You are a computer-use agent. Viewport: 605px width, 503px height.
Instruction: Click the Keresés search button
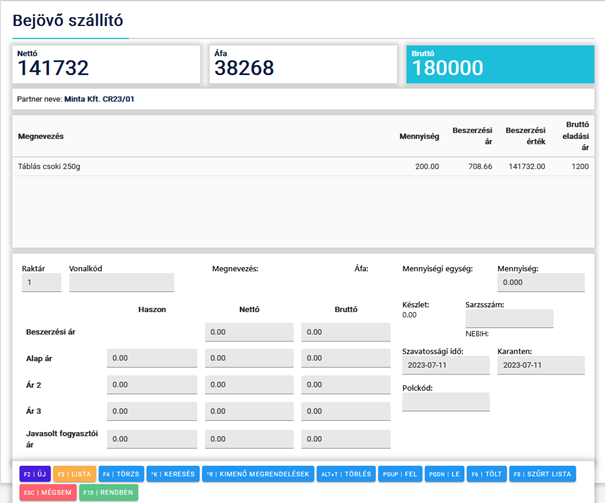(x=172, y=474)
